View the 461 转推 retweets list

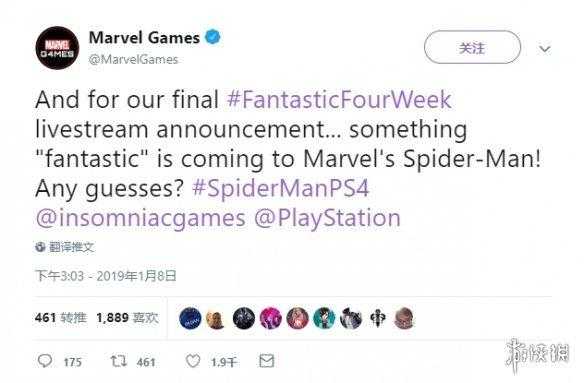(61, 318)
